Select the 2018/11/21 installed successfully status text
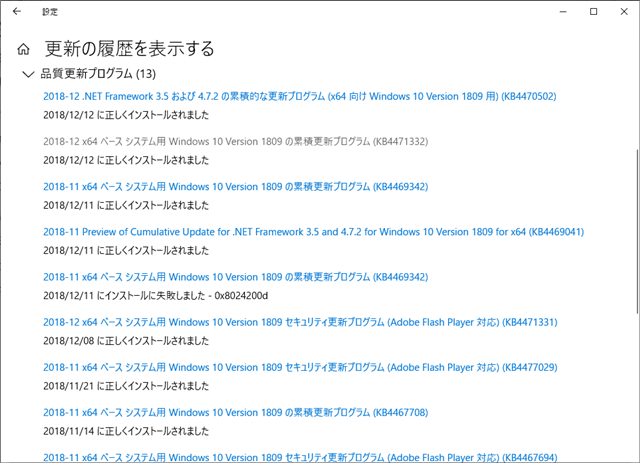This screenshot has height=463, width=640. tap(126, 386)
